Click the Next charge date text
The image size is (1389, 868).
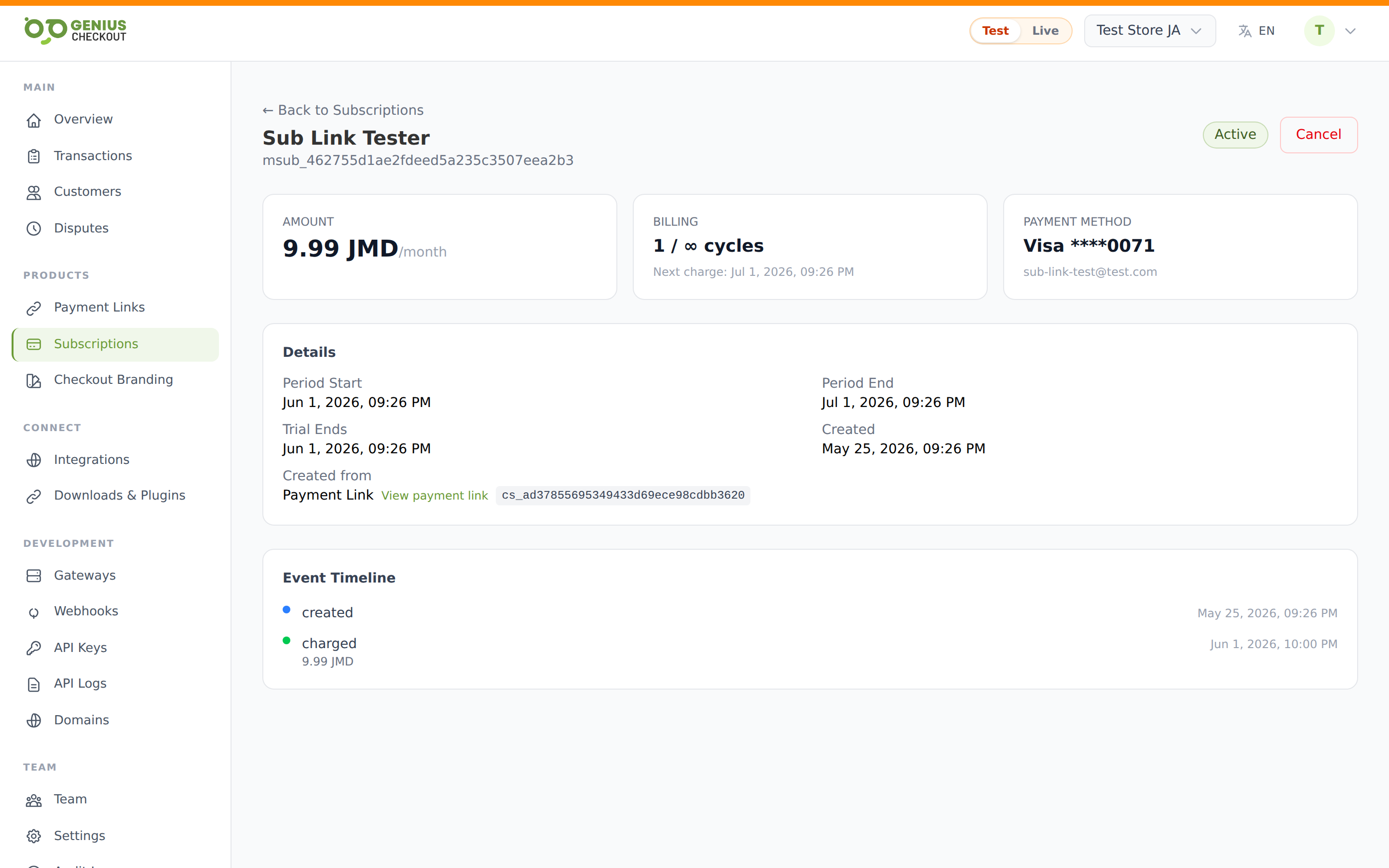pos(753,272)
